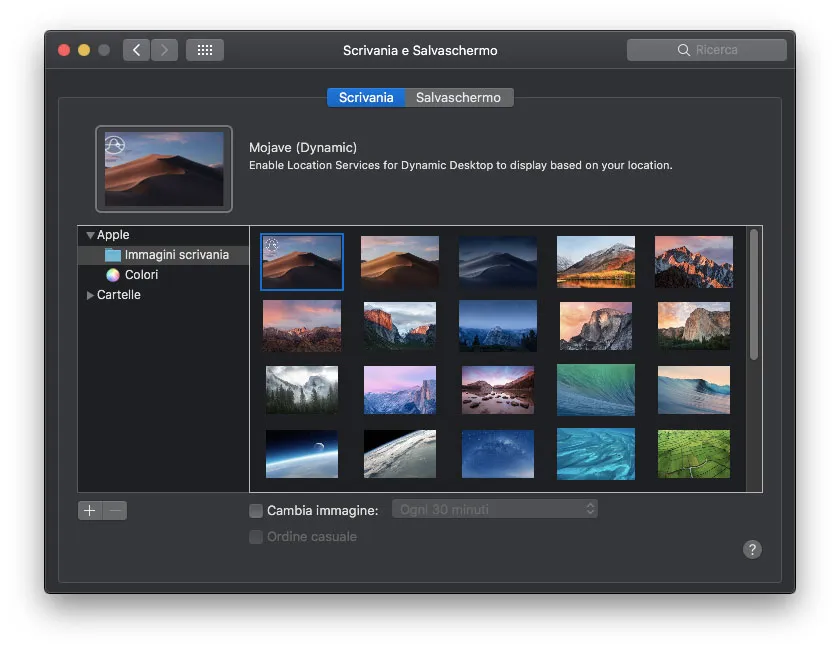840x652 pixels.
Task: Click the magnifying glass in the Ricerca field
Action: point(684,49)
